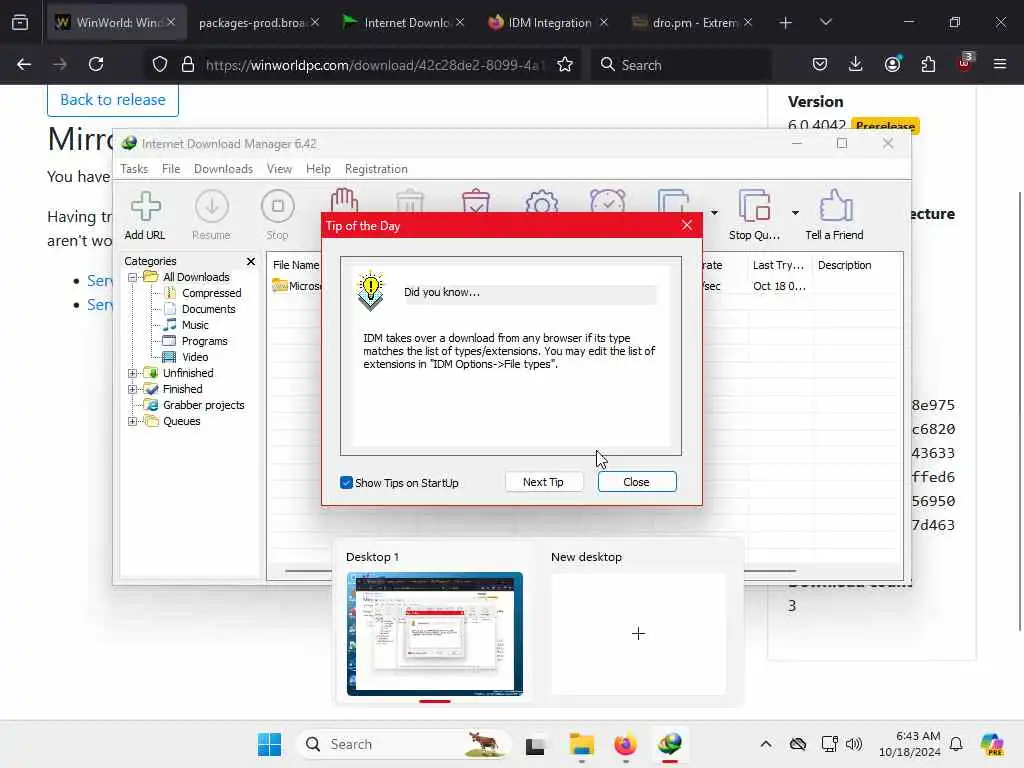Select the Video category

click(195, 357)
